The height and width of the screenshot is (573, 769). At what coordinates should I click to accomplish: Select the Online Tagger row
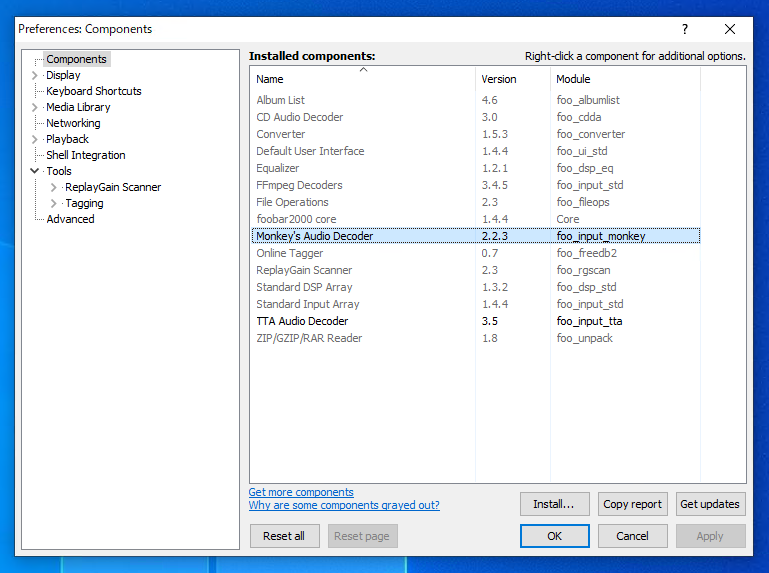[475, 253]
